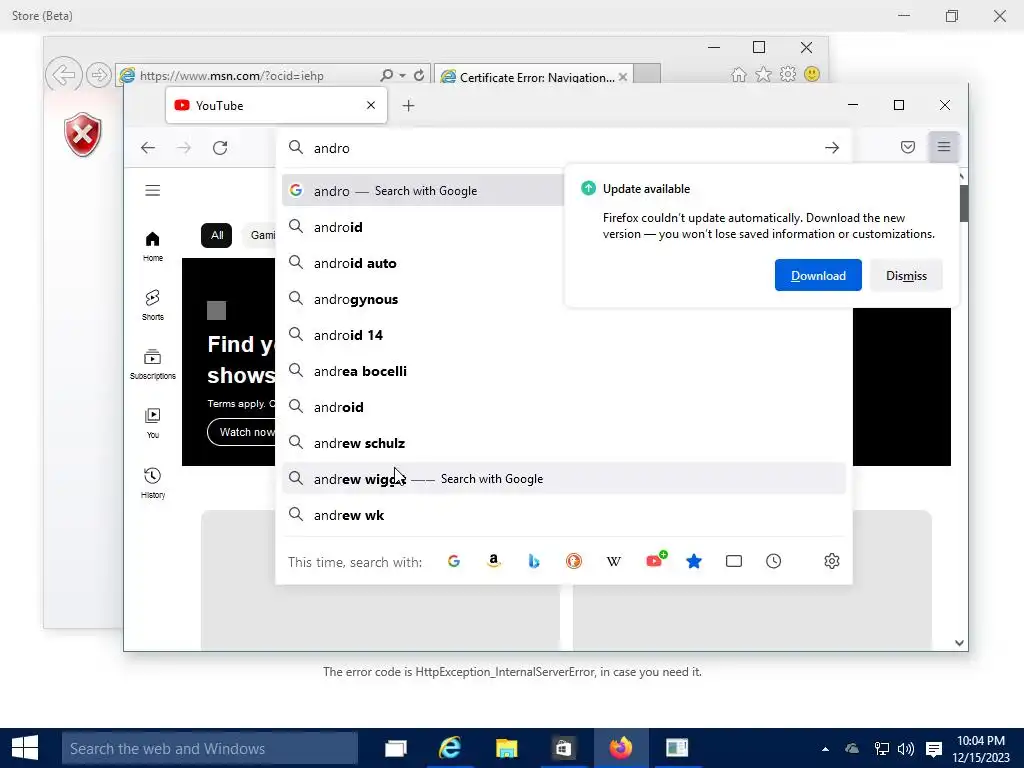Viewport: 1024px width, 768px height.
Task: Open YouTube Shorts sidebar icon
Action: coord(153,305)
